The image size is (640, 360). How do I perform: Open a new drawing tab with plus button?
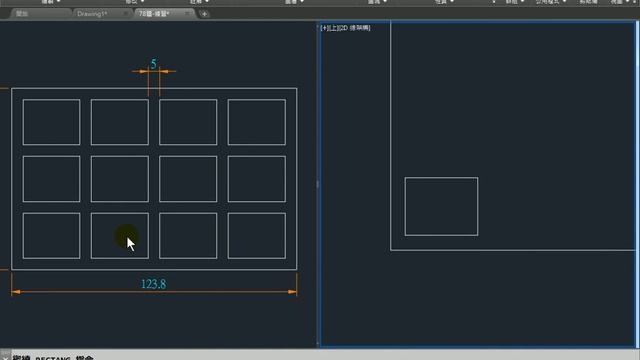pyautogui.click(x=204, y=14)
